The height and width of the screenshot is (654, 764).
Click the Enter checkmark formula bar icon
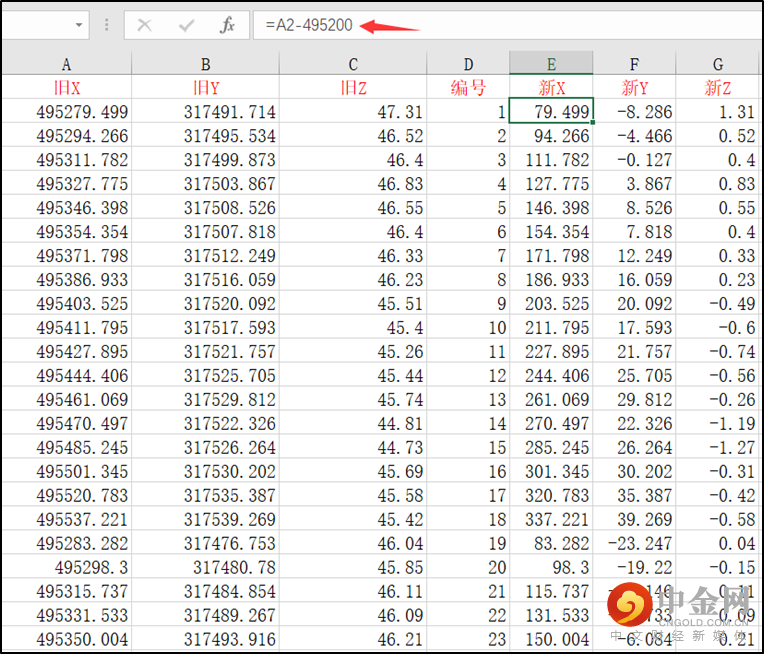[x=186, y=25]
